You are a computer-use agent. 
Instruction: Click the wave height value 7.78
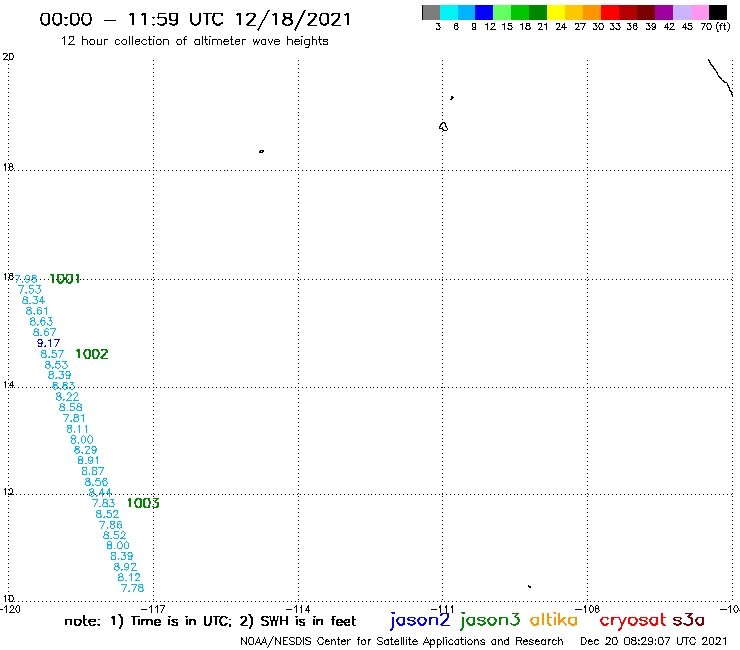(133, 588)
